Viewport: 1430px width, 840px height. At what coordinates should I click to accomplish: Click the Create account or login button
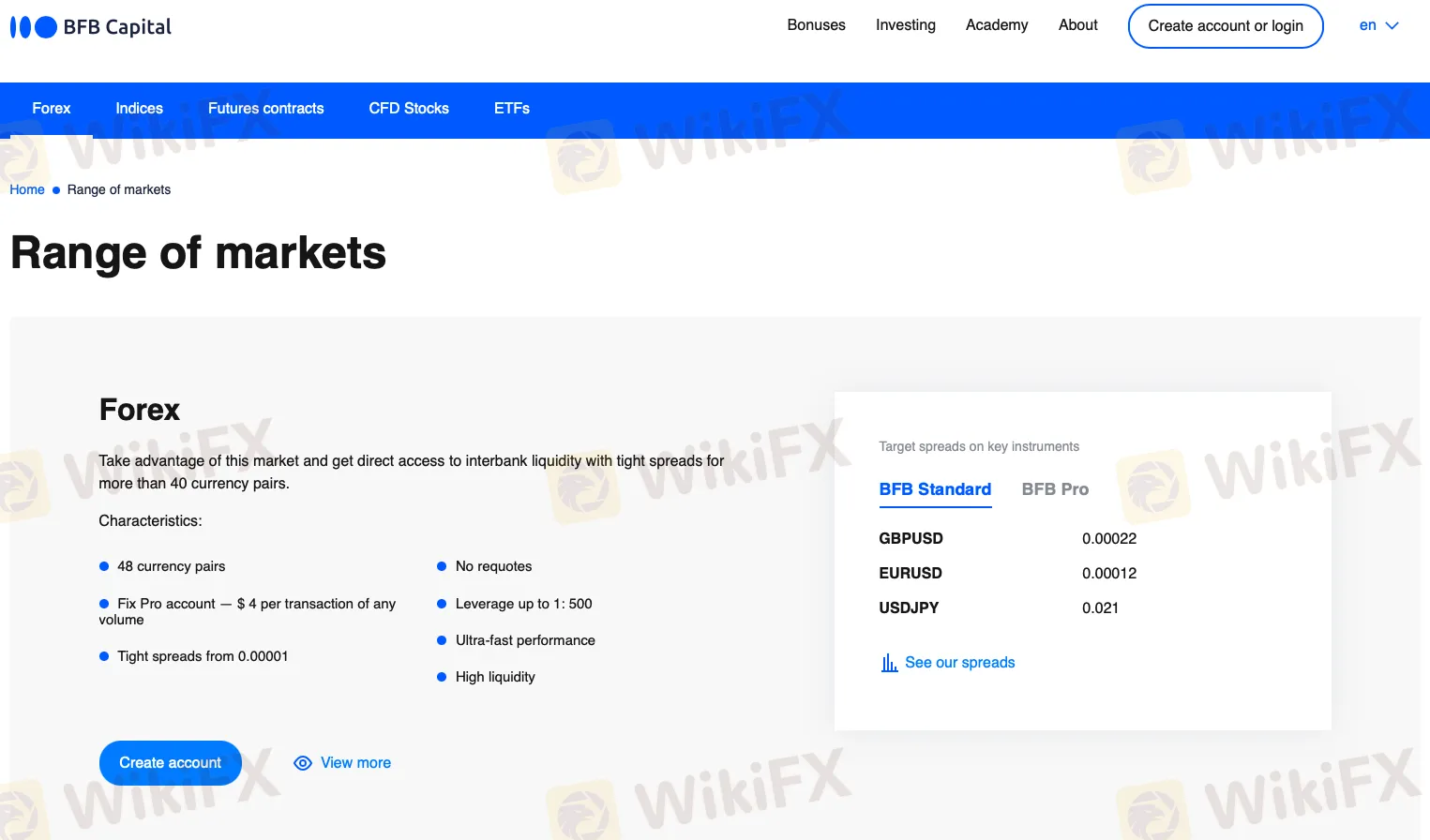(1225, 25)
